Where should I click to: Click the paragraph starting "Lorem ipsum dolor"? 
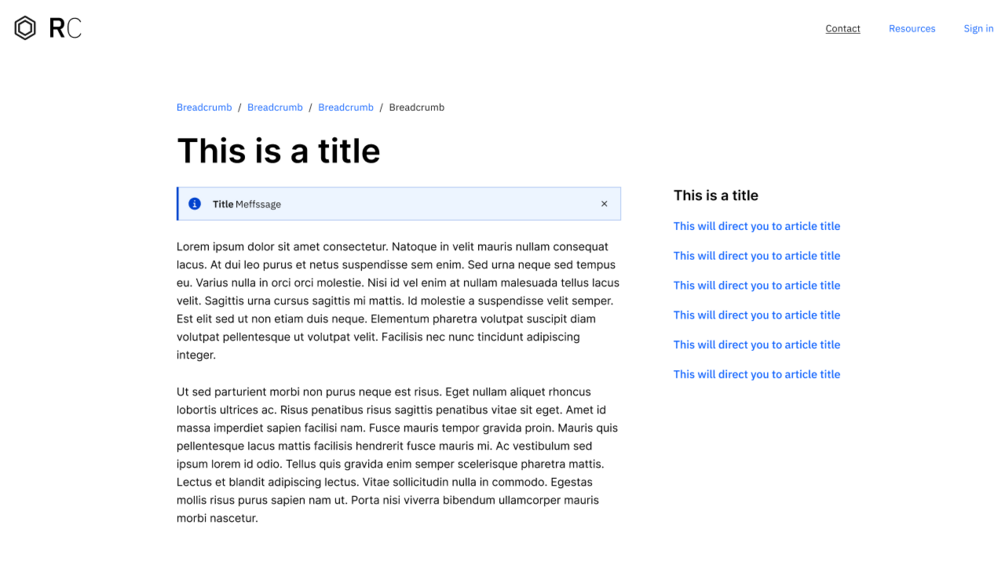tap(398, 300)
